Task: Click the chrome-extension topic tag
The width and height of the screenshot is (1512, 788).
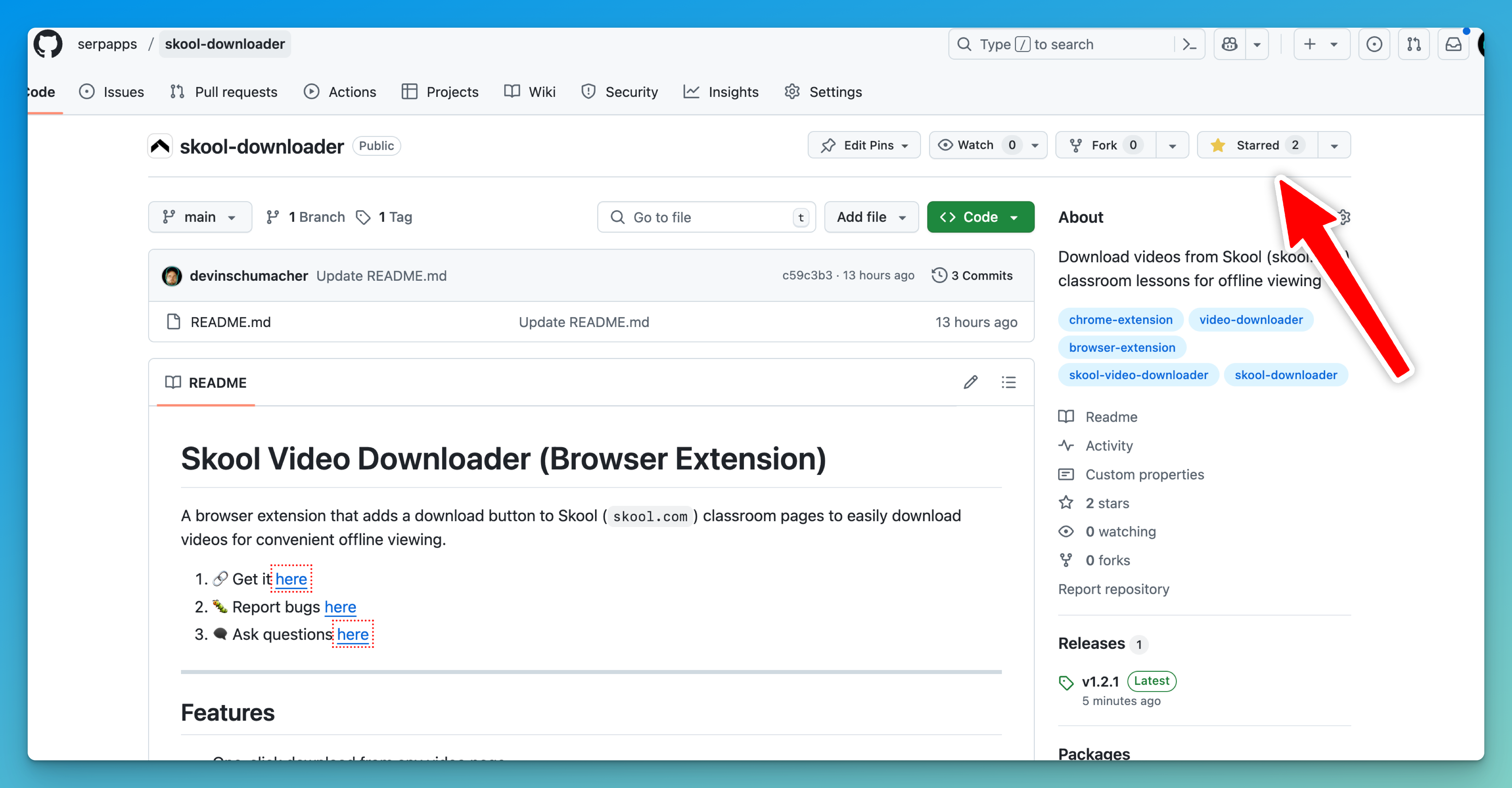Action: 1120,320
